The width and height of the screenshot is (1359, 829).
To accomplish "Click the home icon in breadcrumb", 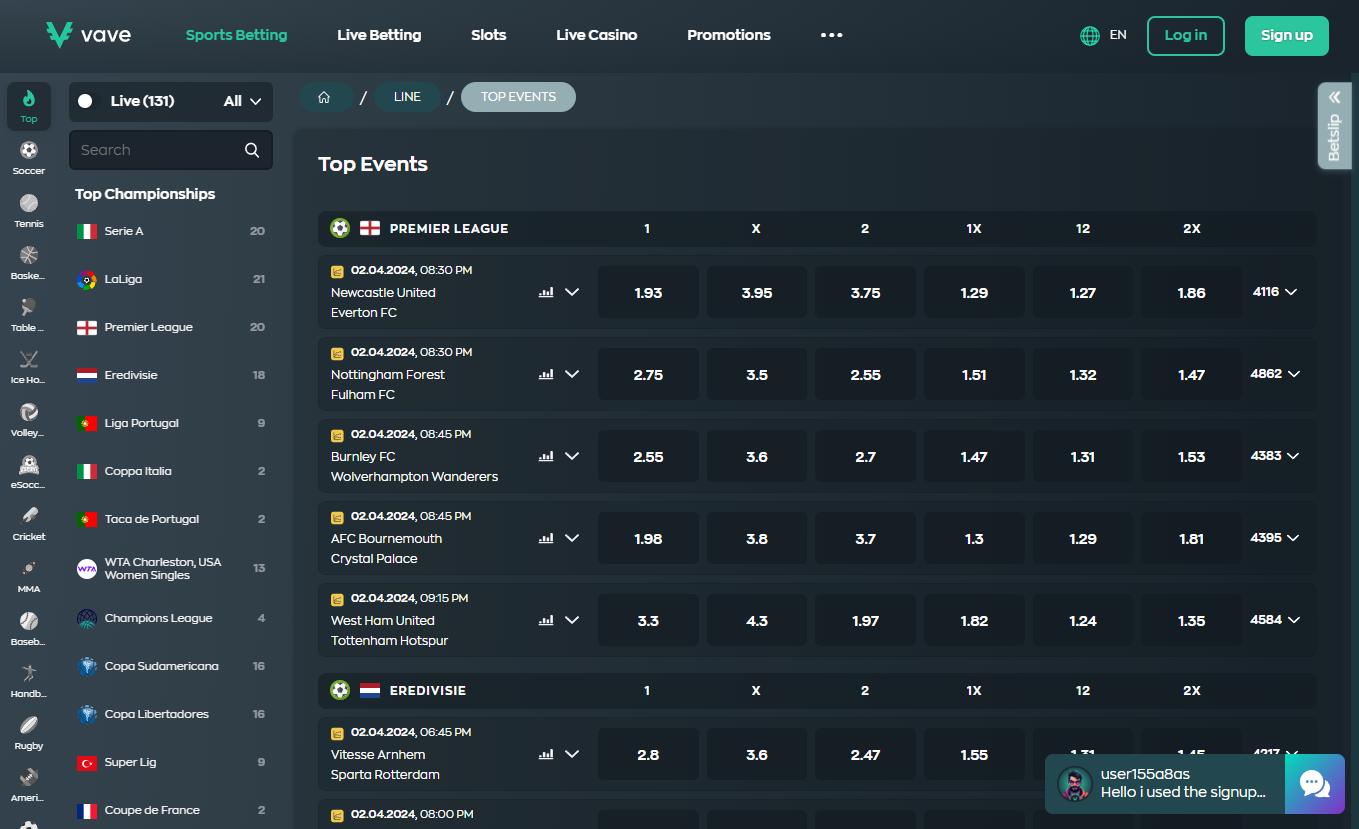I will coord(324,97).
